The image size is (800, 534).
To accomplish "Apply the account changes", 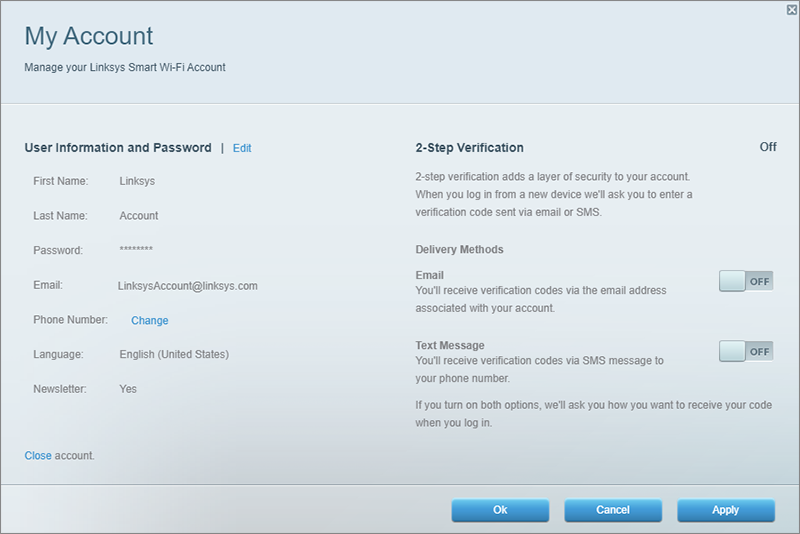I will click(726, 510).
